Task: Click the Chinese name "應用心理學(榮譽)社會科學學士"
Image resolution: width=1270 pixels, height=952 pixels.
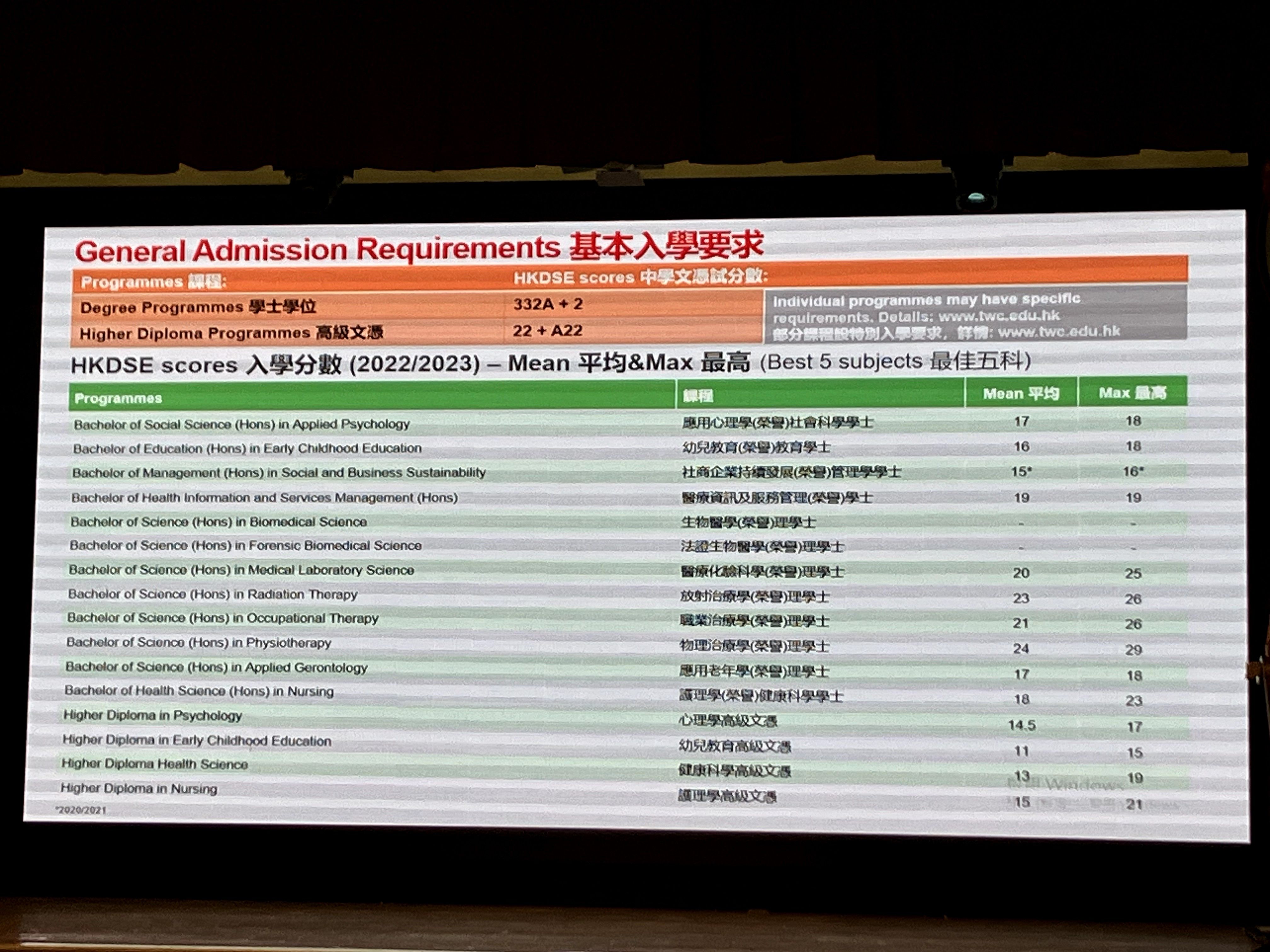Action: 777,422
